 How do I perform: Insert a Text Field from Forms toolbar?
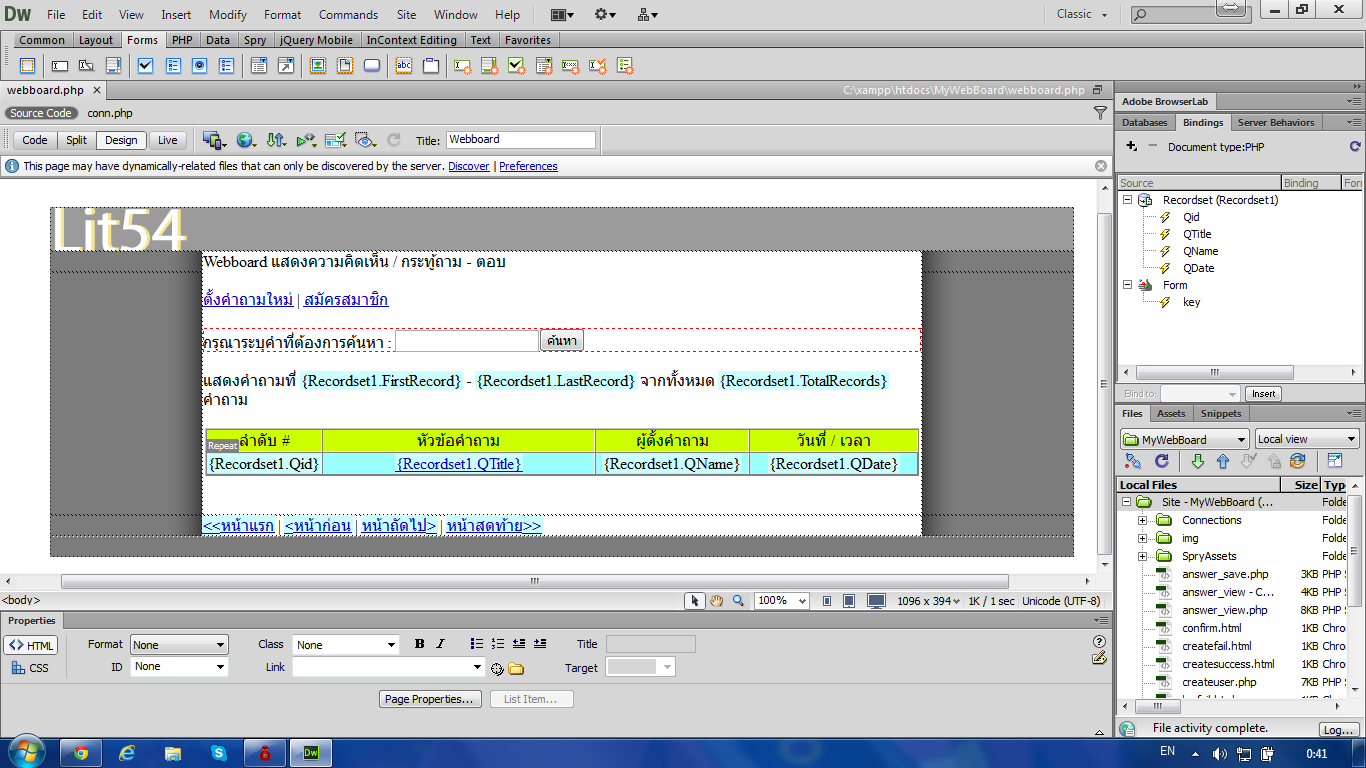tap(60, 66)
